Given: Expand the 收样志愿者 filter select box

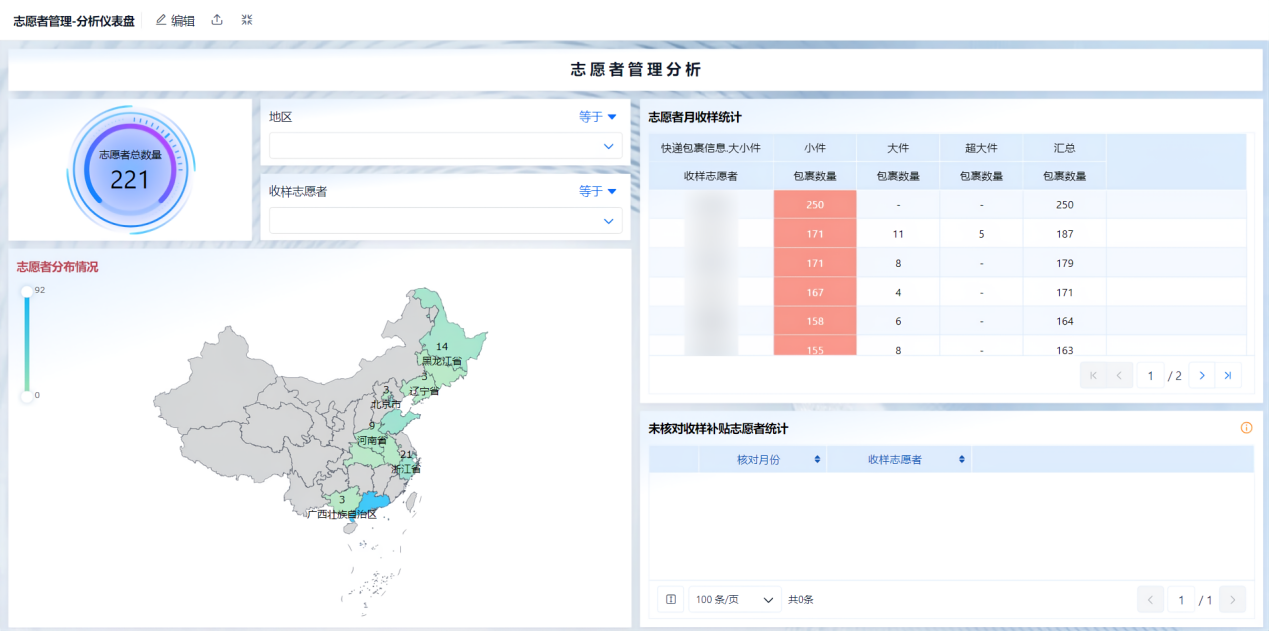Looking at the screenshot, I should click(x=445, y=221).
